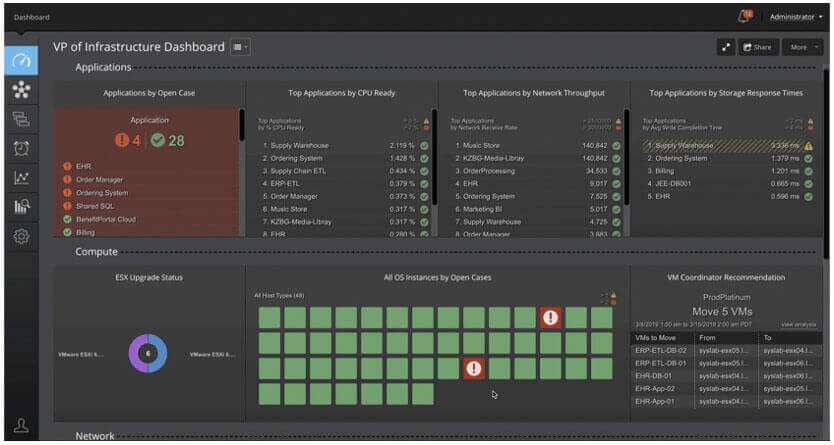Open the notifications bell in top bar

(746, 16)
